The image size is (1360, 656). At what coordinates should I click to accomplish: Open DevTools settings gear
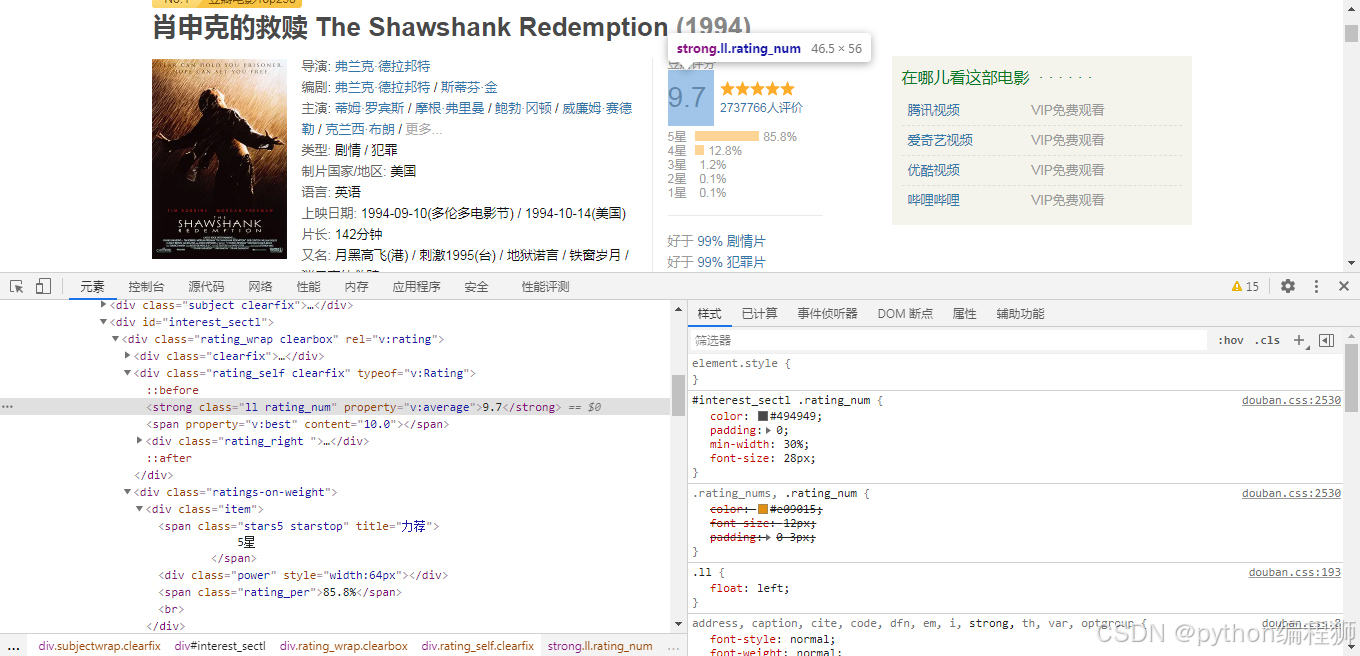[1288, 286]
